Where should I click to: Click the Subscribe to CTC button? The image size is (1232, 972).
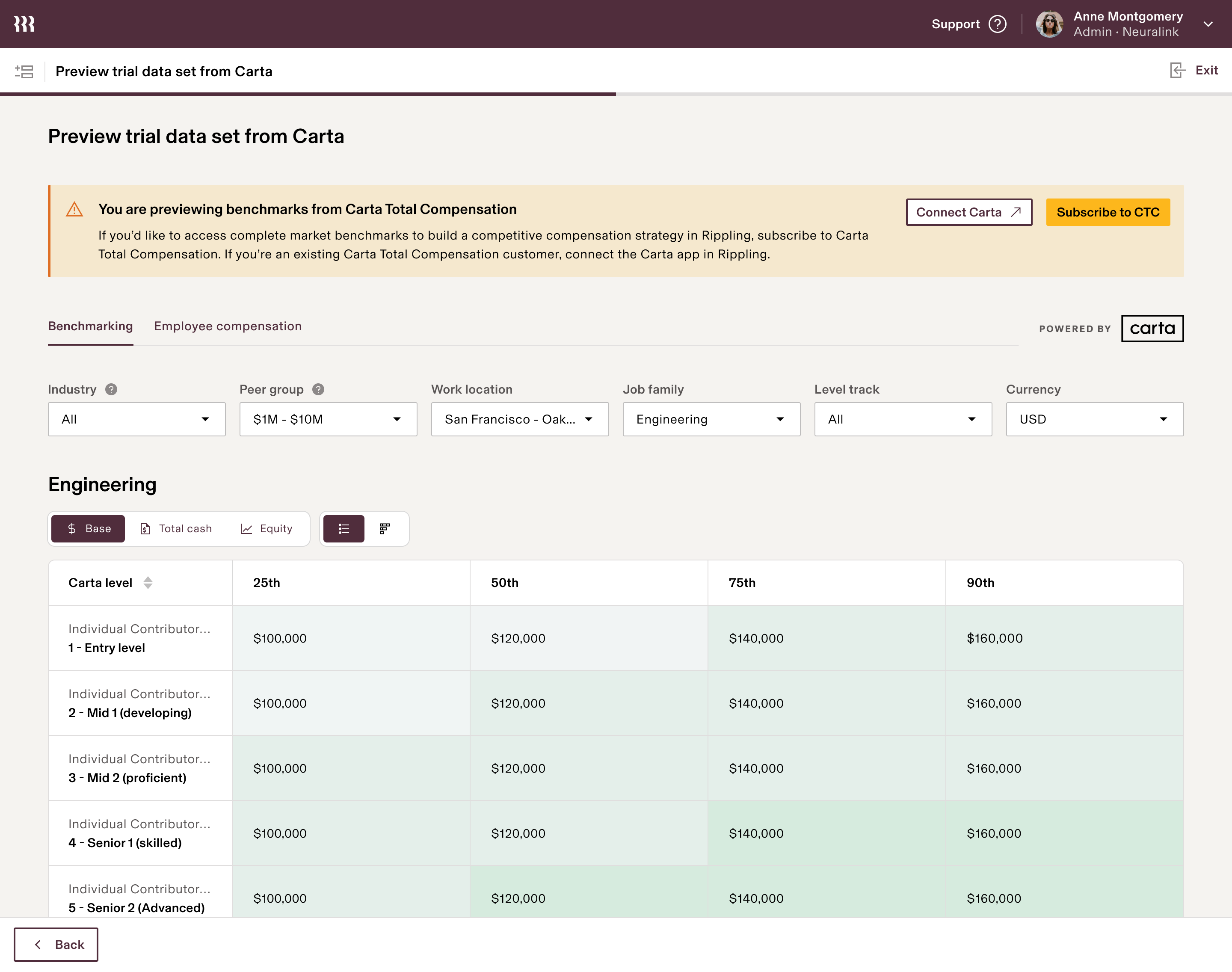pyautogui.click(x=1108, y=212)
